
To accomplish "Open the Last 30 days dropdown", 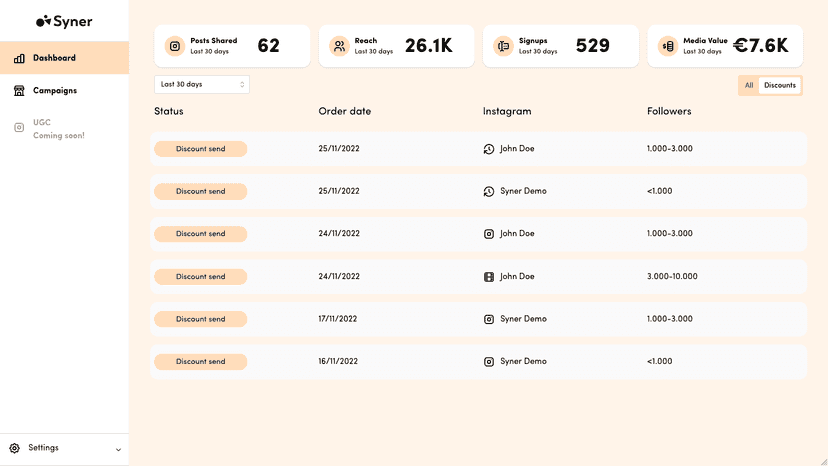I will click(202, 85).
